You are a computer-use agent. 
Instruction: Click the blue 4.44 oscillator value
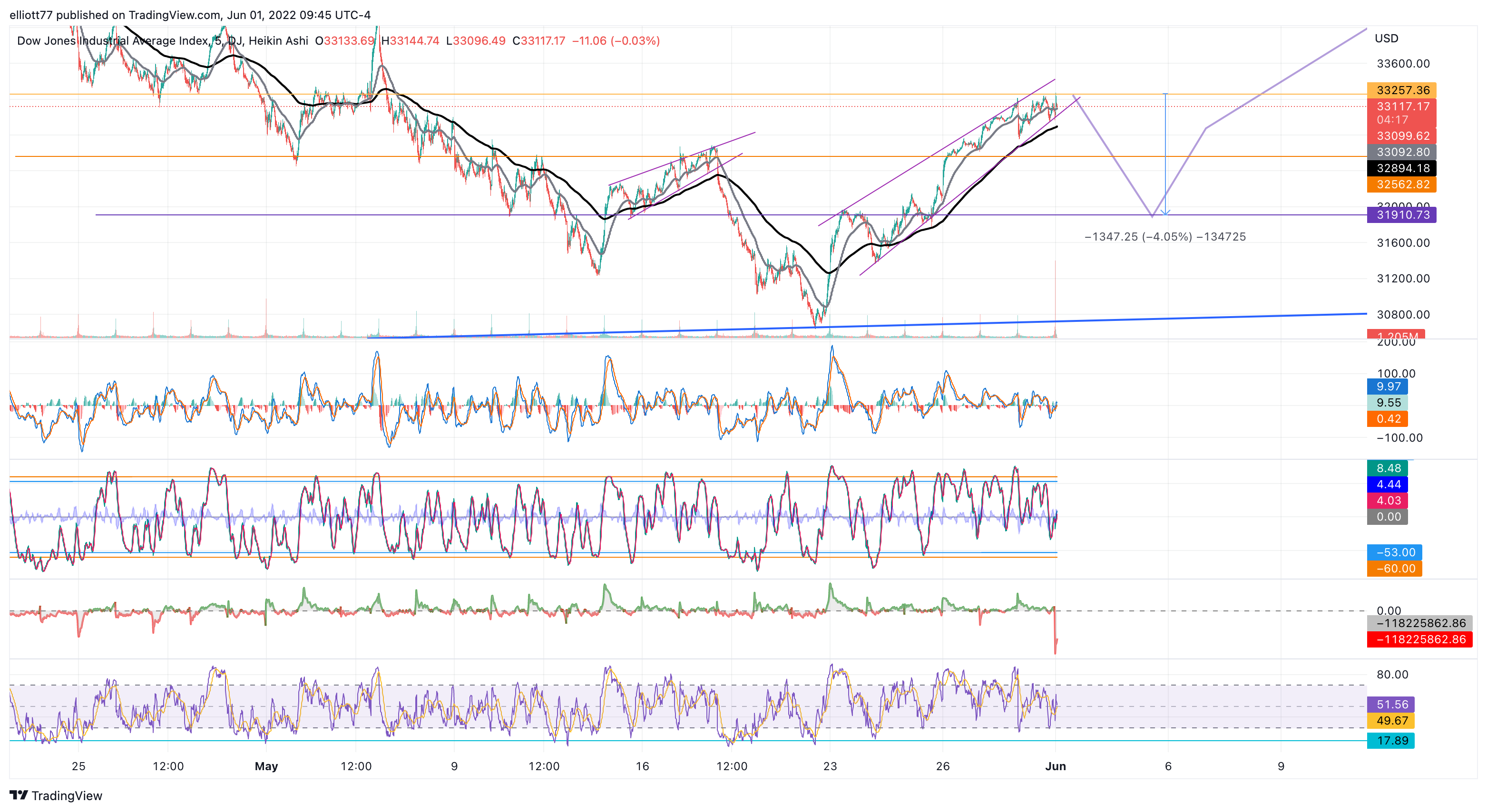1387,484
